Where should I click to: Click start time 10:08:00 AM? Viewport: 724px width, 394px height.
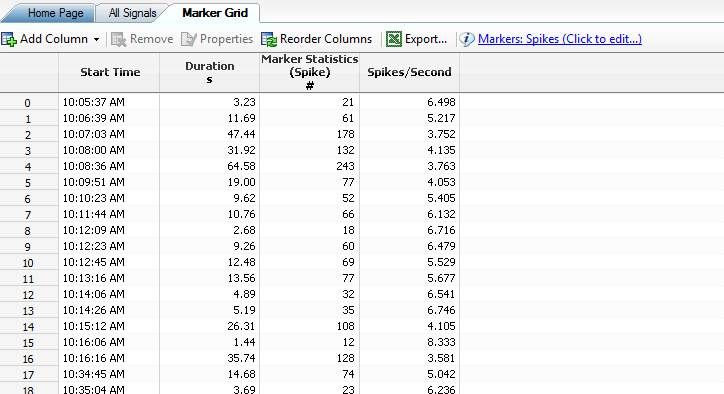94,150
